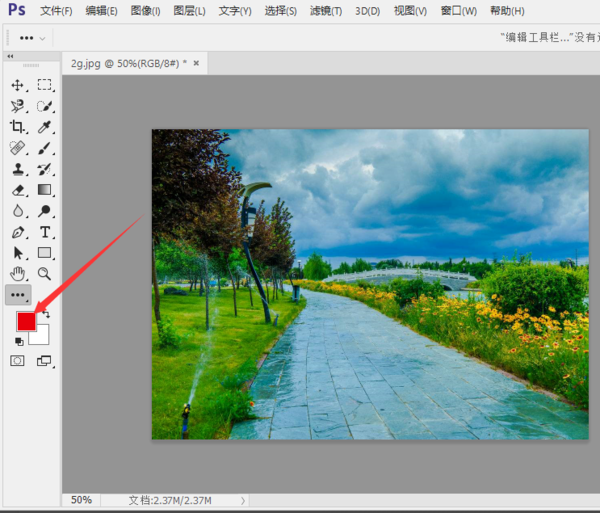
Task: Collapse the toolbar with double-arrow
Action: pyautogui.click(x=10, y=56)
